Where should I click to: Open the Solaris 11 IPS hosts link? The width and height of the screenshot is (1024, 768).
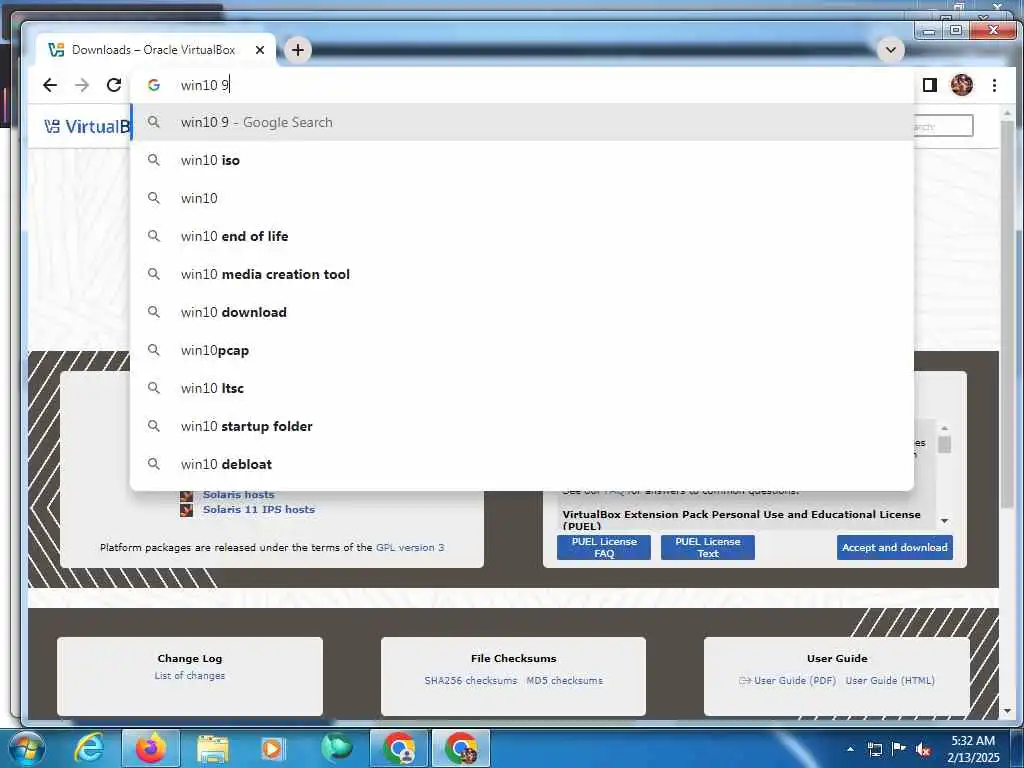pos(259,509)
